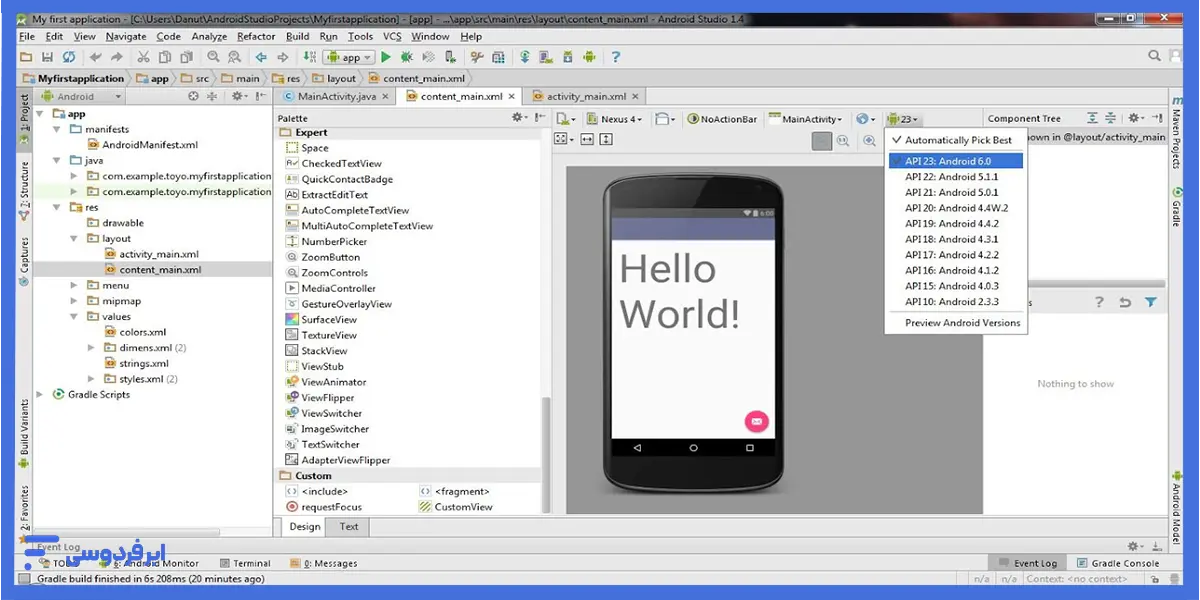
Task: Collapse the manifests folder in project tree
Action: click(58, 129)
